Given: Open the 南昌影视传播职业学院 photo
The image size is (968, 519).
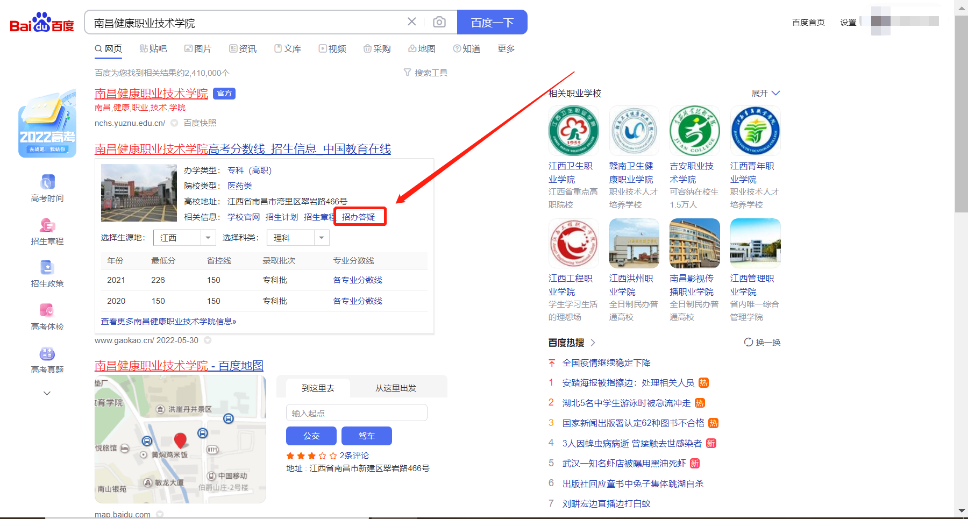Looking at the screenshot, I should pyautogui.click(x=695, y=243).
